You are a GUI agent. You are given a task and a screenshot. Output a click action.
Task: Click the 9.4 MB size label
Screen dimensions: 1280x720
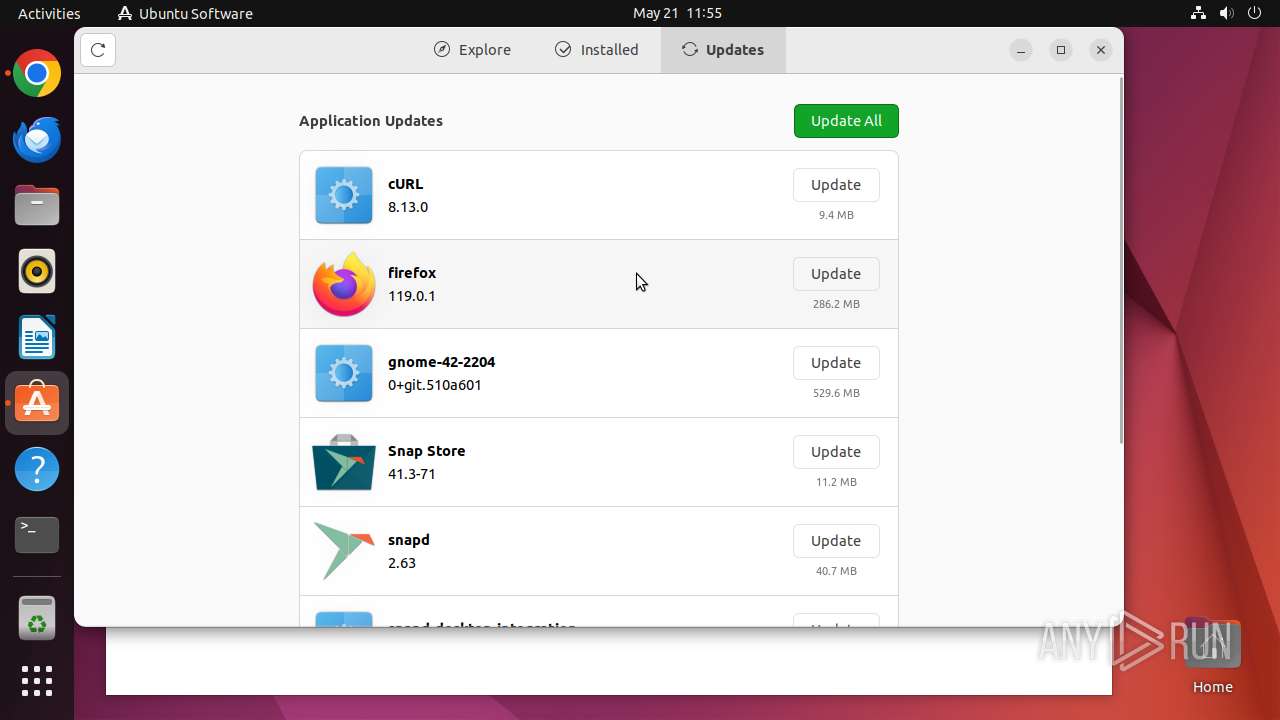(836, 215)
